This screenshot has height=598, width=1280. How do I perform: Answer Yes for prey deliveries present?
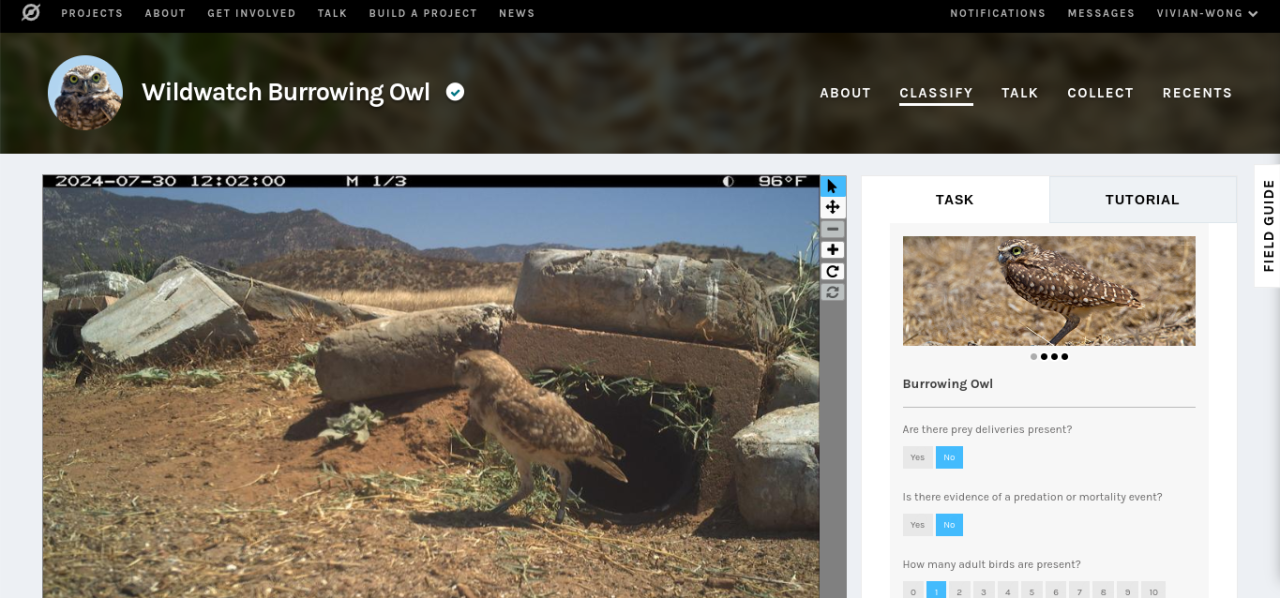(917, 457)
